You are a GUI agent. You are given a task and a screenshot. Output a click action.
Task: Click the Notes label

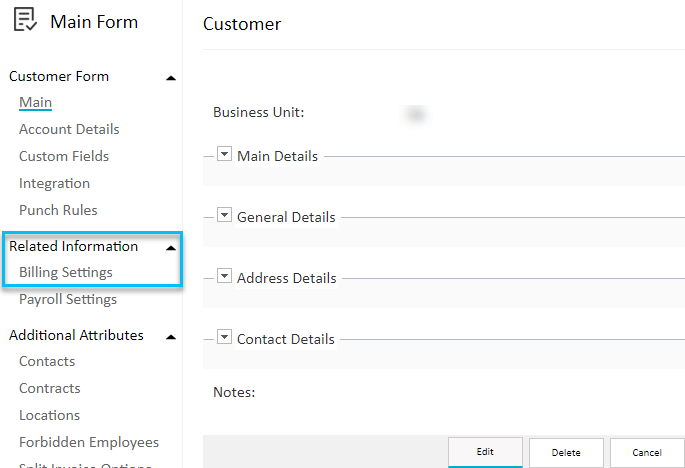pyautogui.click(x=234, y=392)
